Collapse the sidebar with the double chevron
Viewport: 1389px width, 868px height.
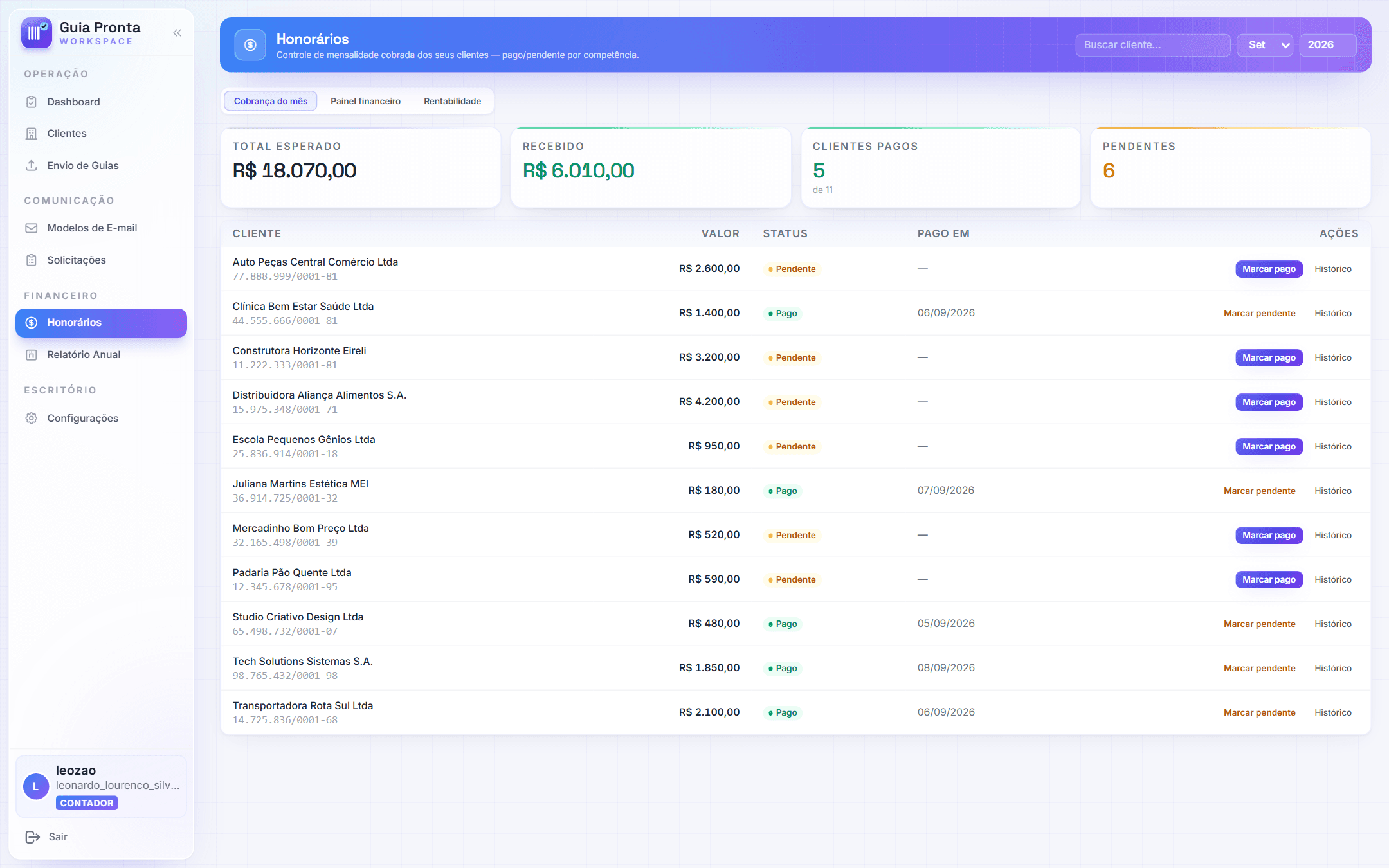point(177,33)
